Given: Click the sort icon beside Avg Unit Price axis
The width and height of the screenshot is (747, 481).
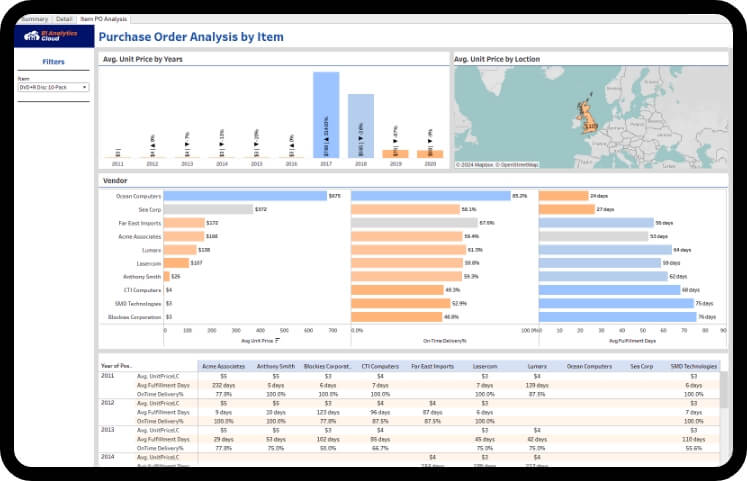Looking at the screenshot, I should coord(277,341).
